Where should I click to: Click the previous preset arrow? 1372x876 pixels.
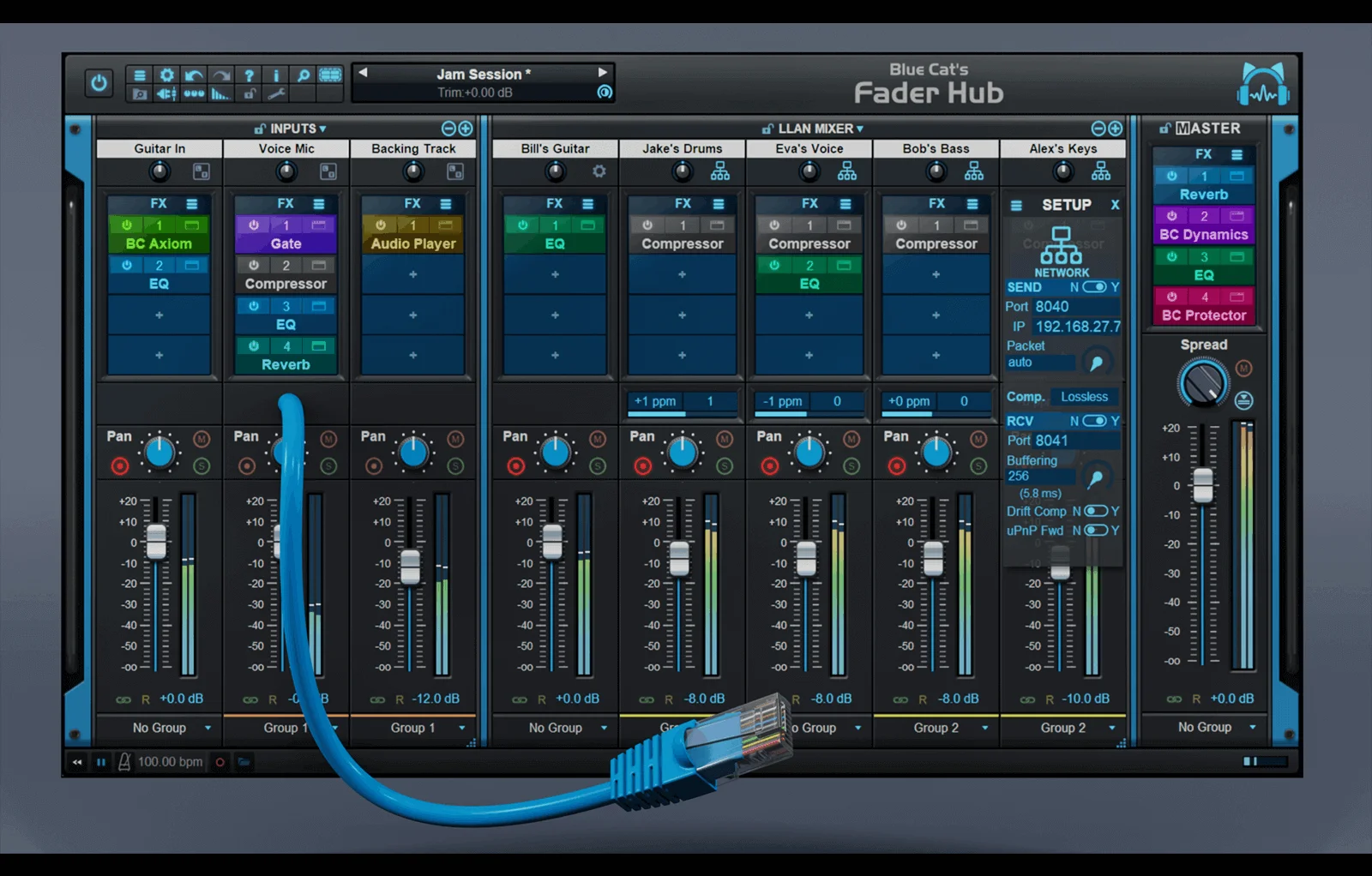pos(363,73)
